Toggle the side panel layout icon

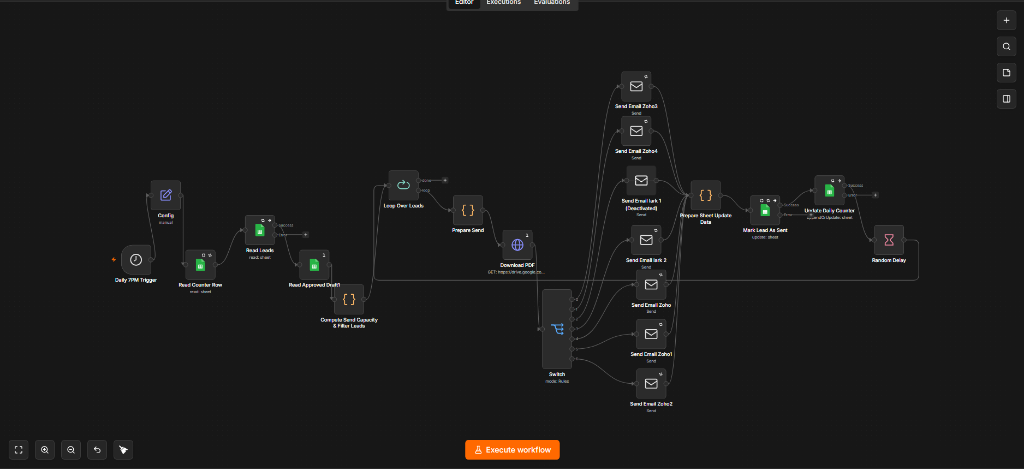pyautogui.click(x=1006, y=99)
